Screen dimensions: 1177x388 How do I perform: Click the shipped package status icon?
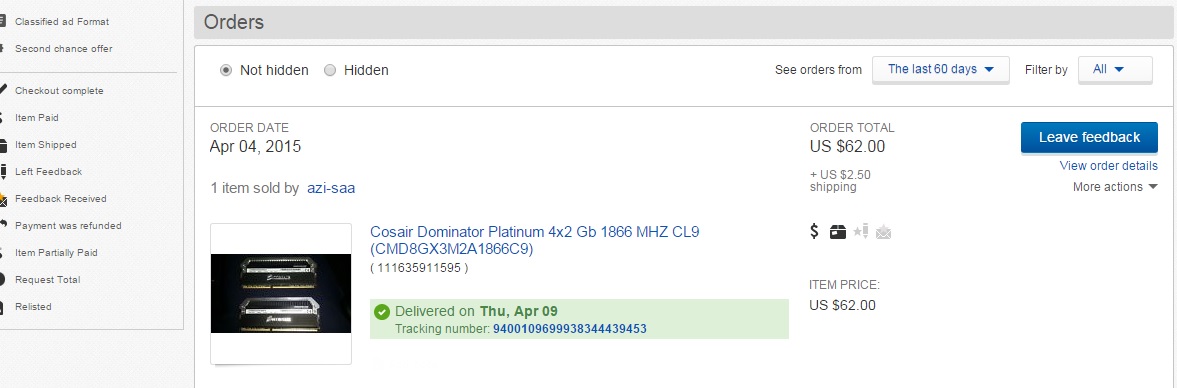838,233
